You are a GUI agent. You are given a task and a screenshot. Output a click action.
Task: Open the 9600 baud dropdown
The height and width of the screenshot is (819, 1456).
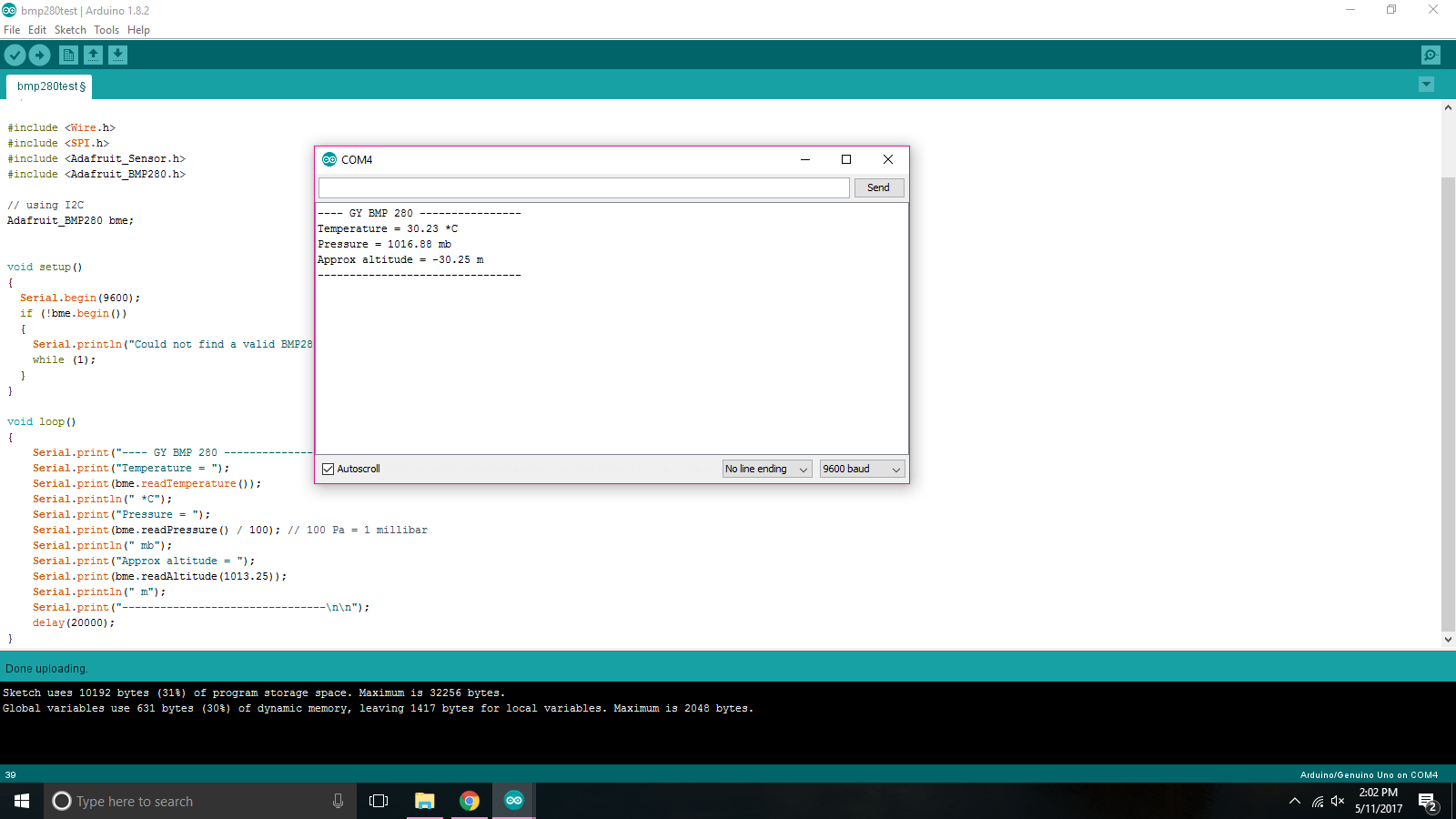(862, 469)
